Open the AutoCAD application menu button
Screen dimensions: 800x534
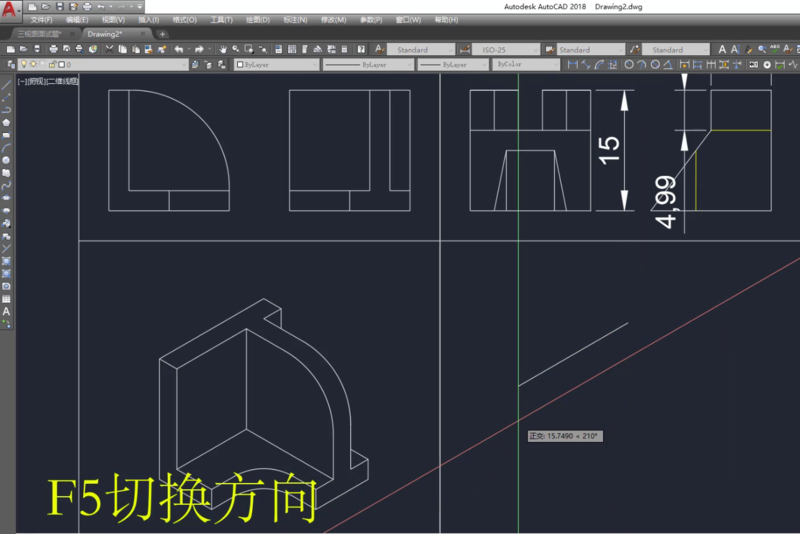(x=11, y=12)
